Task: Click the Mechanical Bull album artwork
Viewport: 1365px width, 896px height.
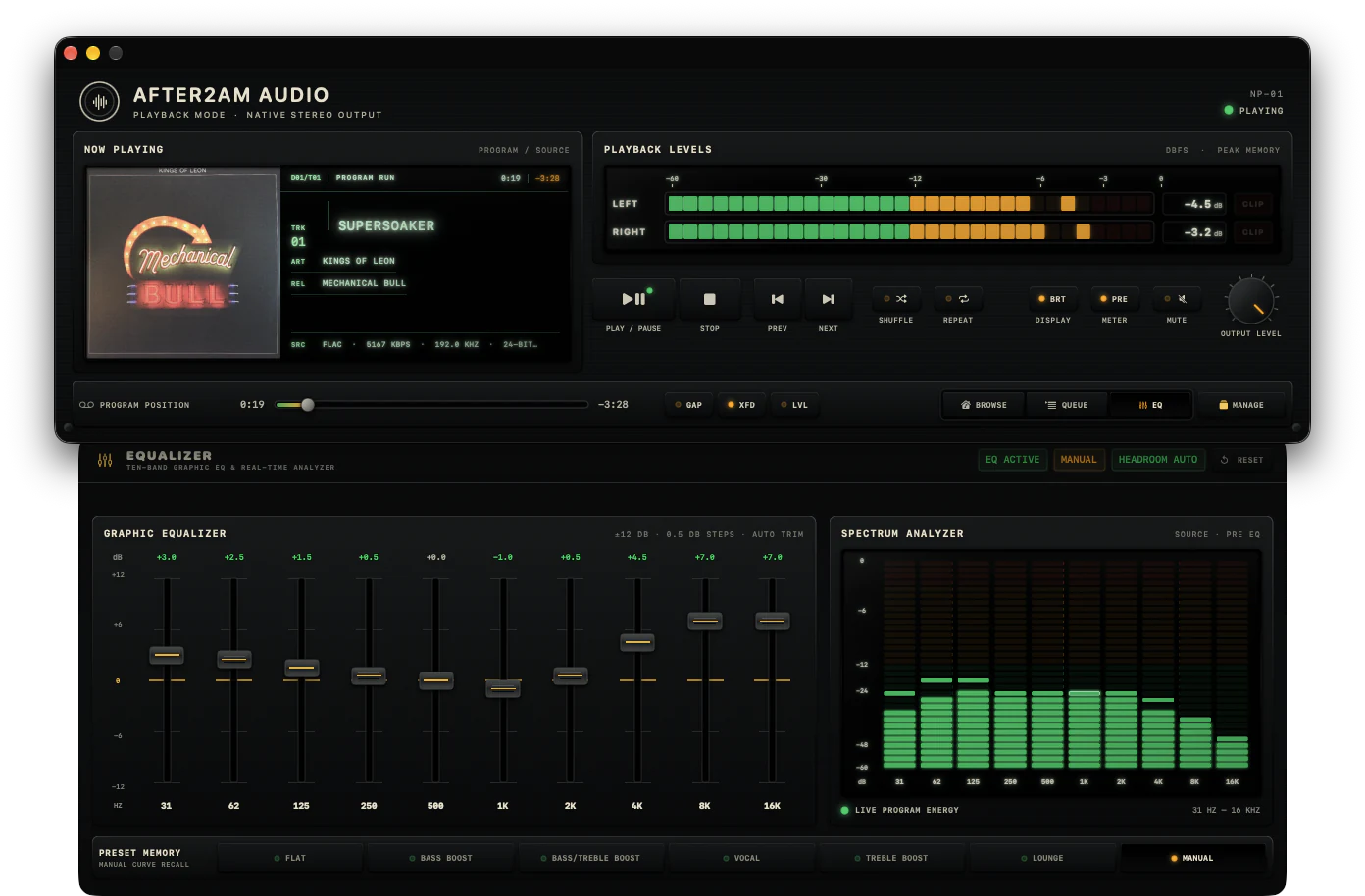Action: tap(183, 263)
